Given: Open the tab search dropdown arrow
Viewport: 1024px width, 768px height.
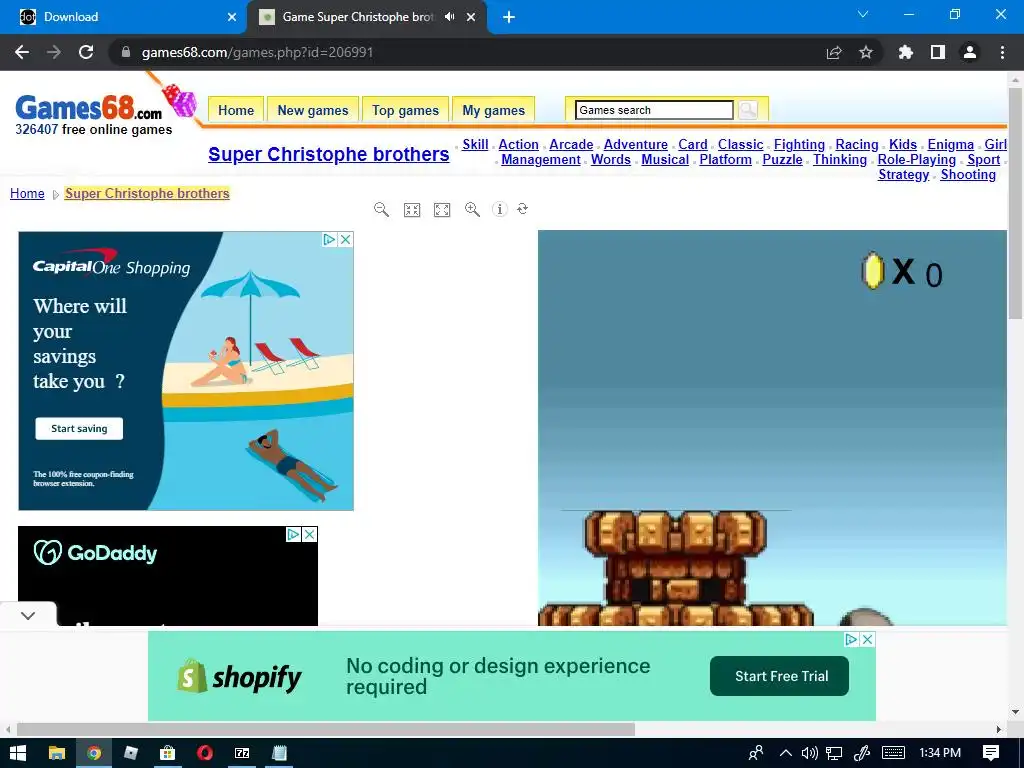Looking at the screenshot, I should coord(863,14).
